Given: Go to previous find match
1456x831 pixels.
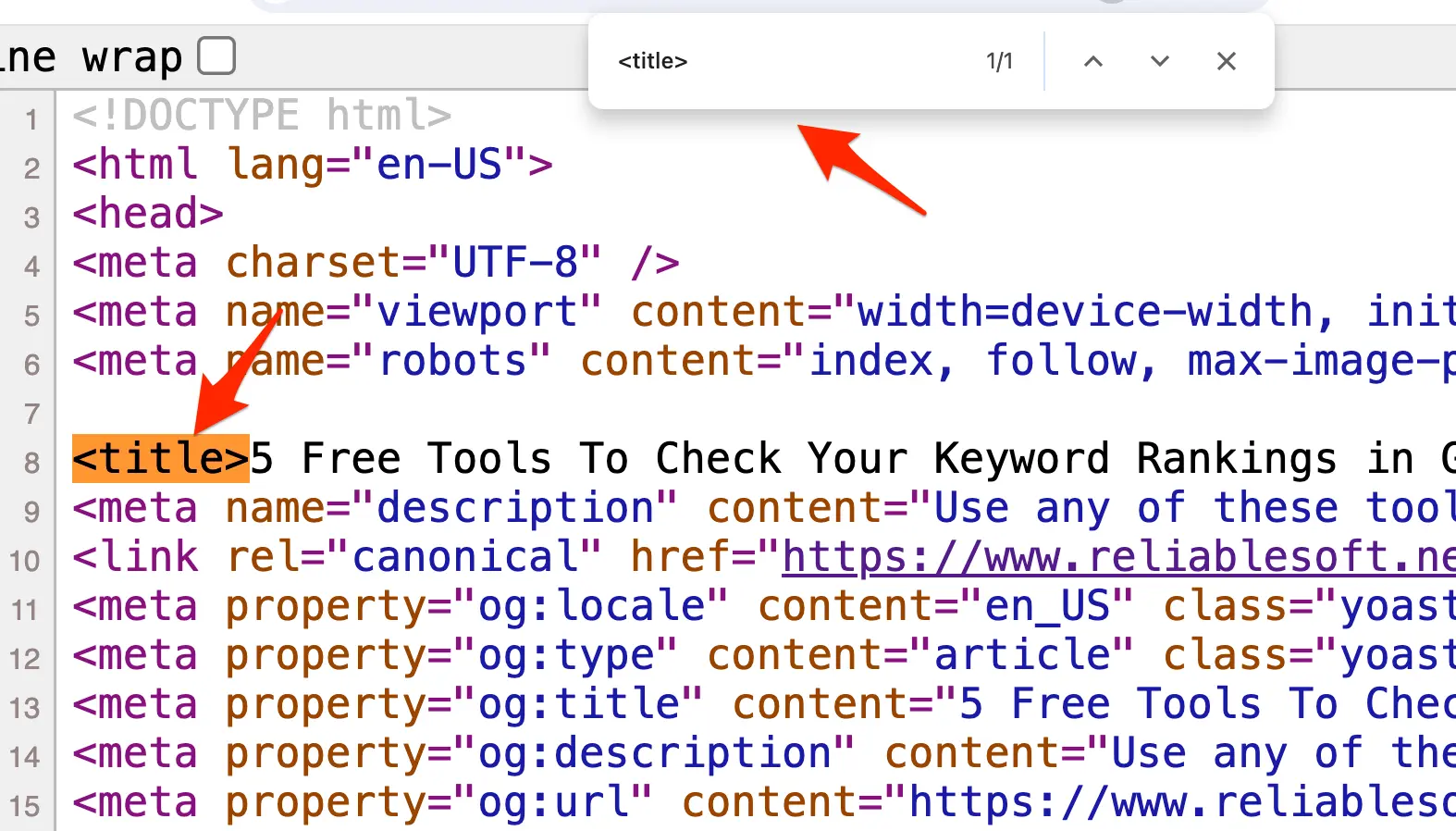Looking at the screenshot, I should [1092, 61].
